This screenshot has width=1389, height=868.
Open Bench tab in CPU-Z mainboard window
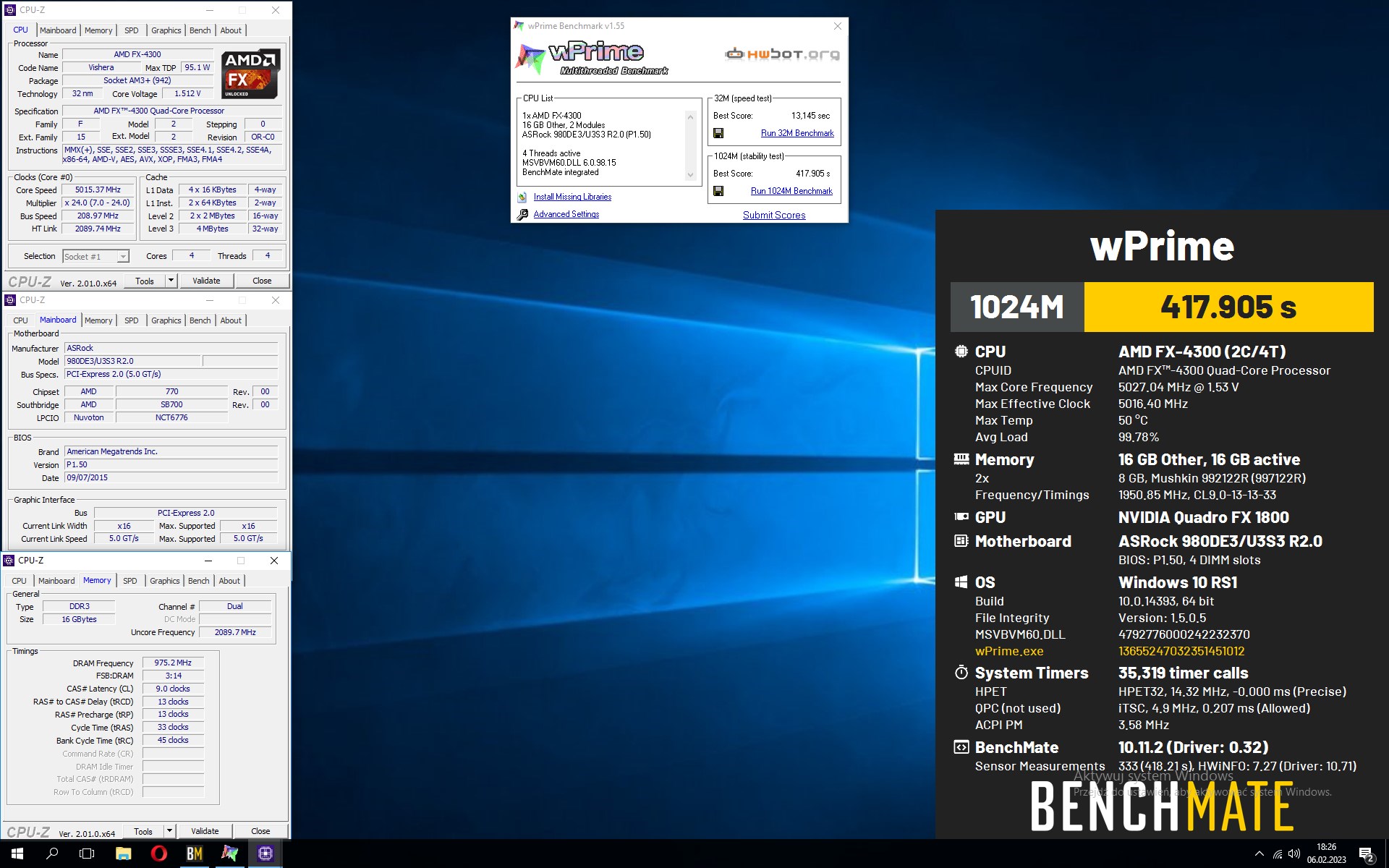point(200,320)
